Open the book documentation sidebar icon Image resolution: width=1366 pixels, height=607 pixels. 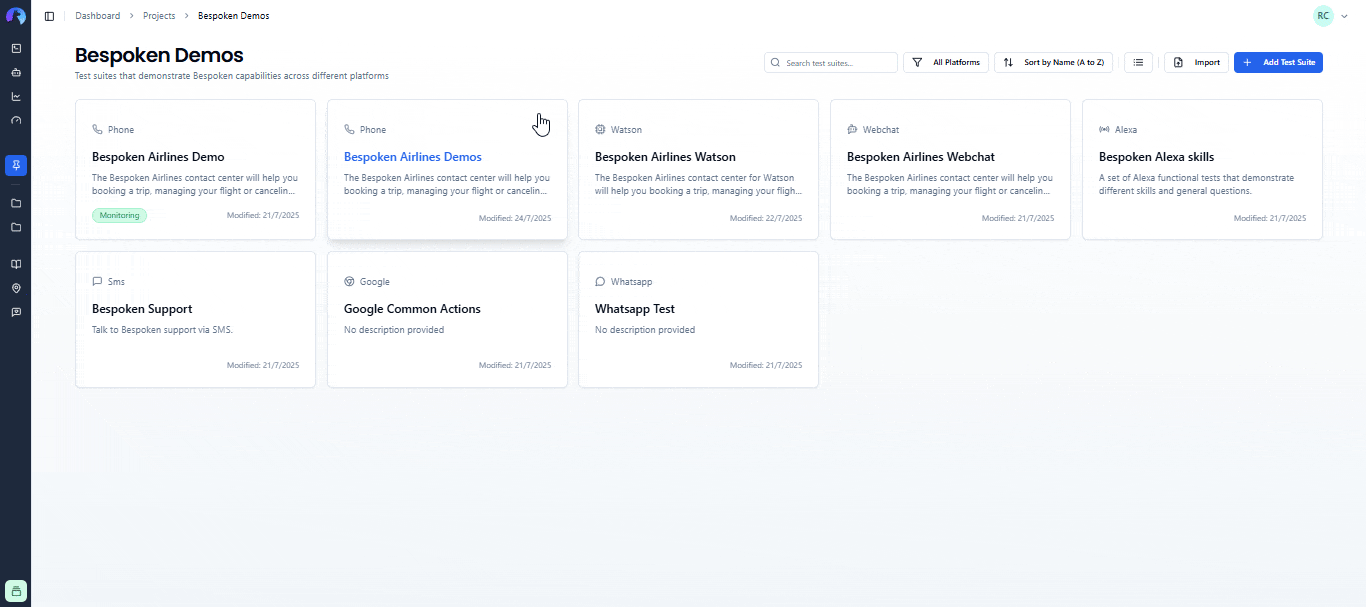16,264
